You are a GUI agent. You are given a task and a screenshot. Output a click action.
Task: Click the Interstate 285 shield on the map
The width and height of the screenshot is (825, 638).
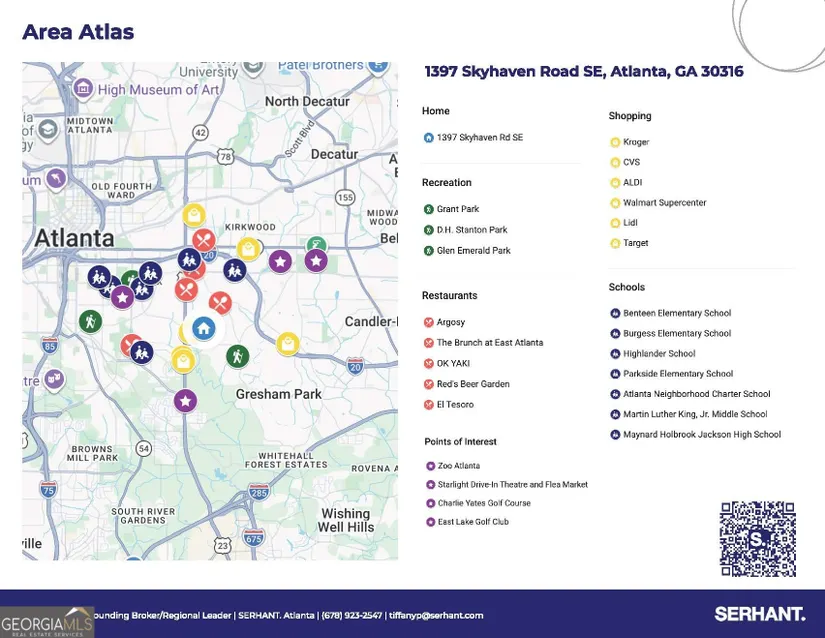point(259,492)
